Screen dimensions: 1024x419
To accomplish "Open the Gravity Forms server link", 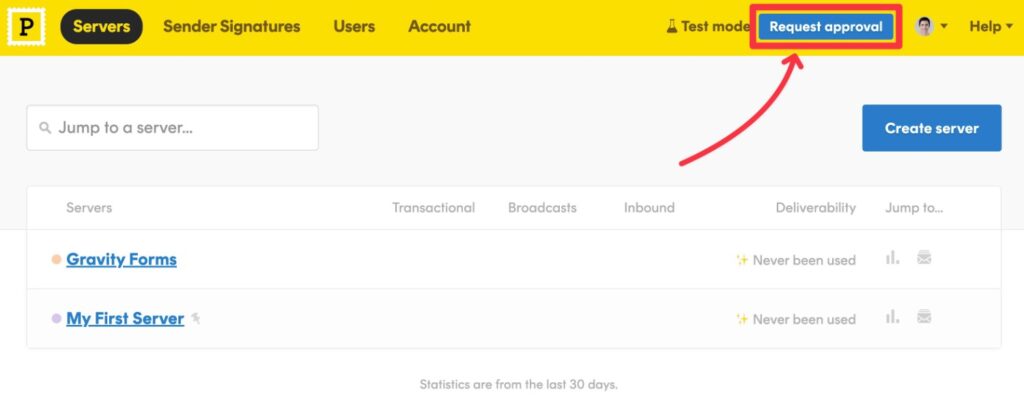I will [121, 259].
